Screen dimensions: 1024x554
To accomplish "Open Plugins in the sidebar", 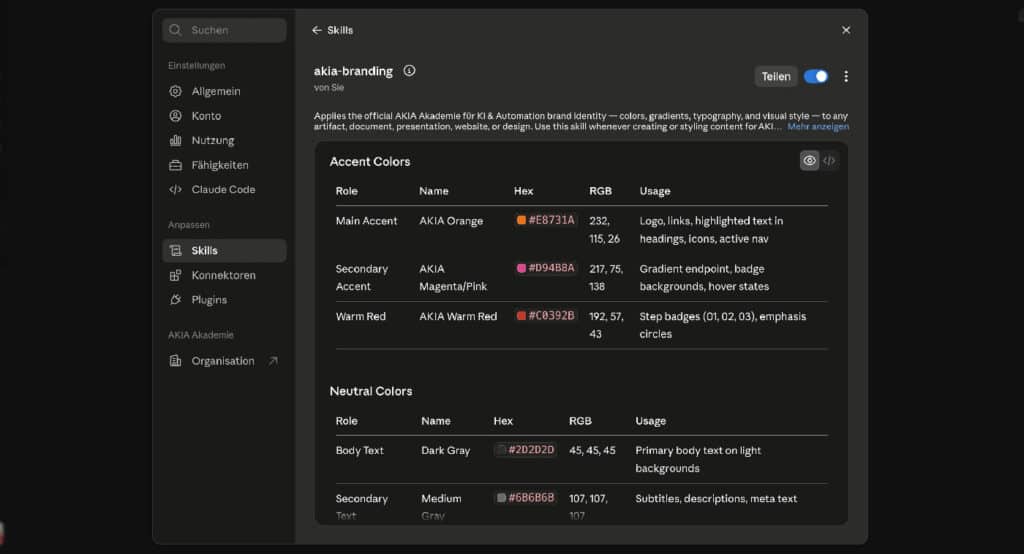I will (x=224, y=300).
